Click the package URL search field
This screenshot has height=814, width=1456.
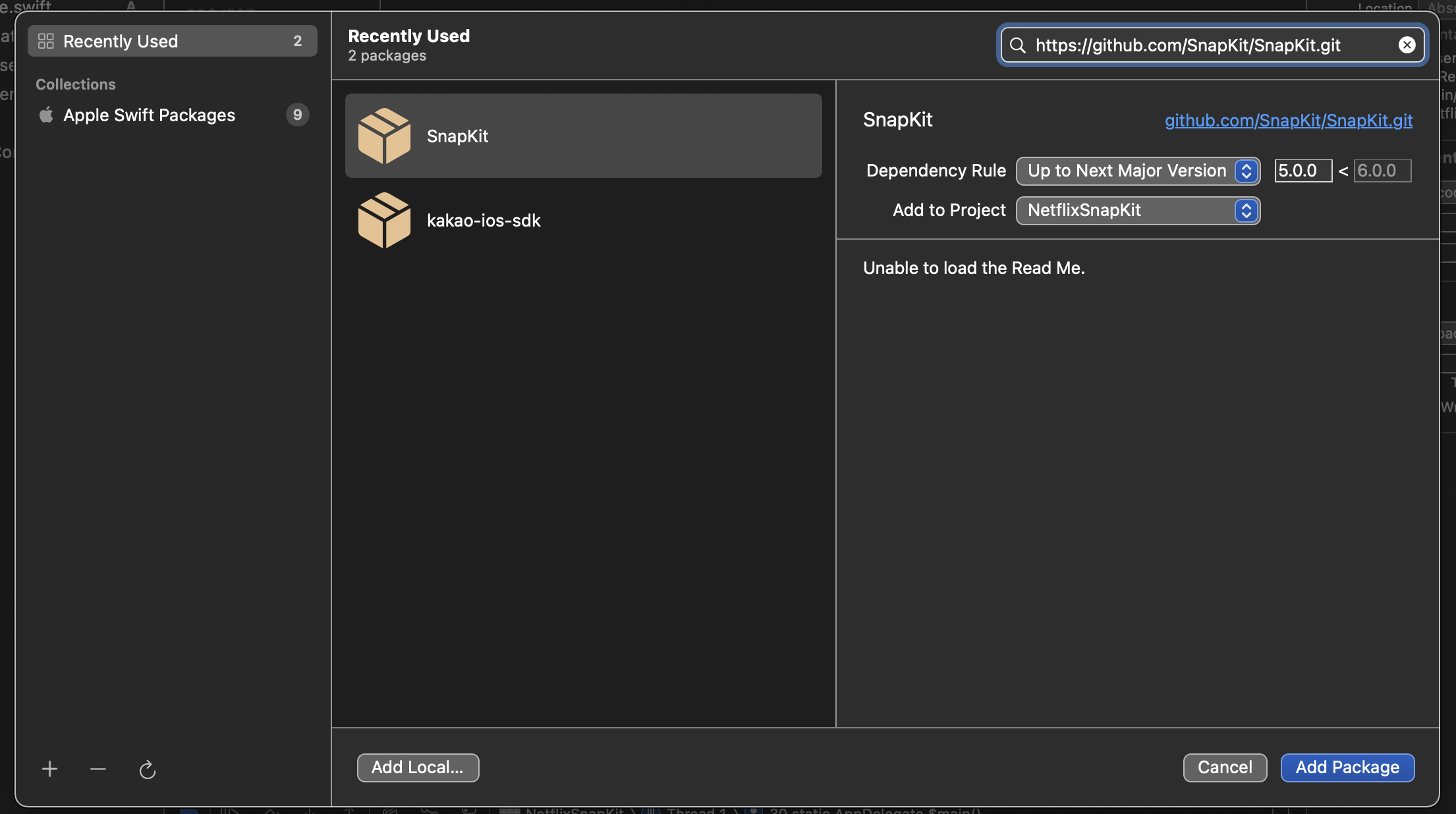(1206, 45)
